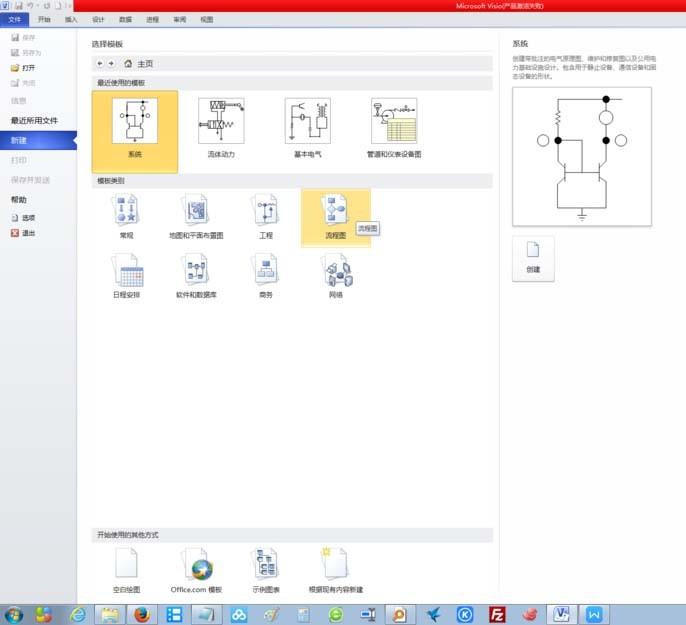
Task: Launch Internet Explorer from the taskbar
Action: point(78,615)
